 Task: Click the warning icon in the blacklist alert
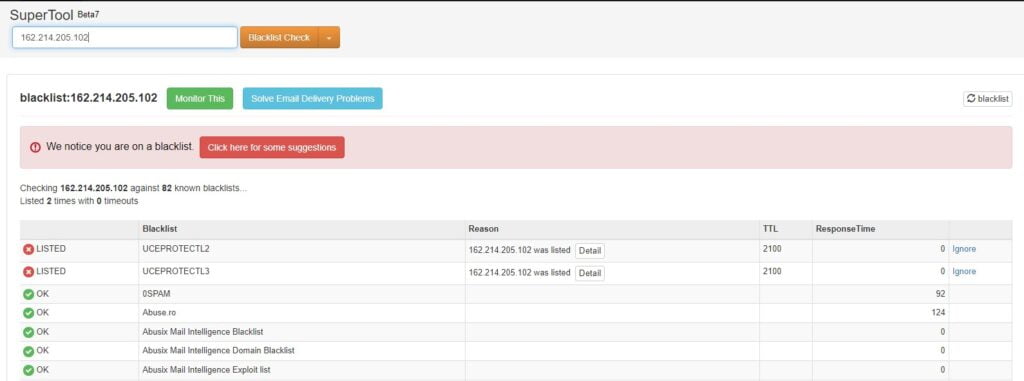[x=35, y=148]
